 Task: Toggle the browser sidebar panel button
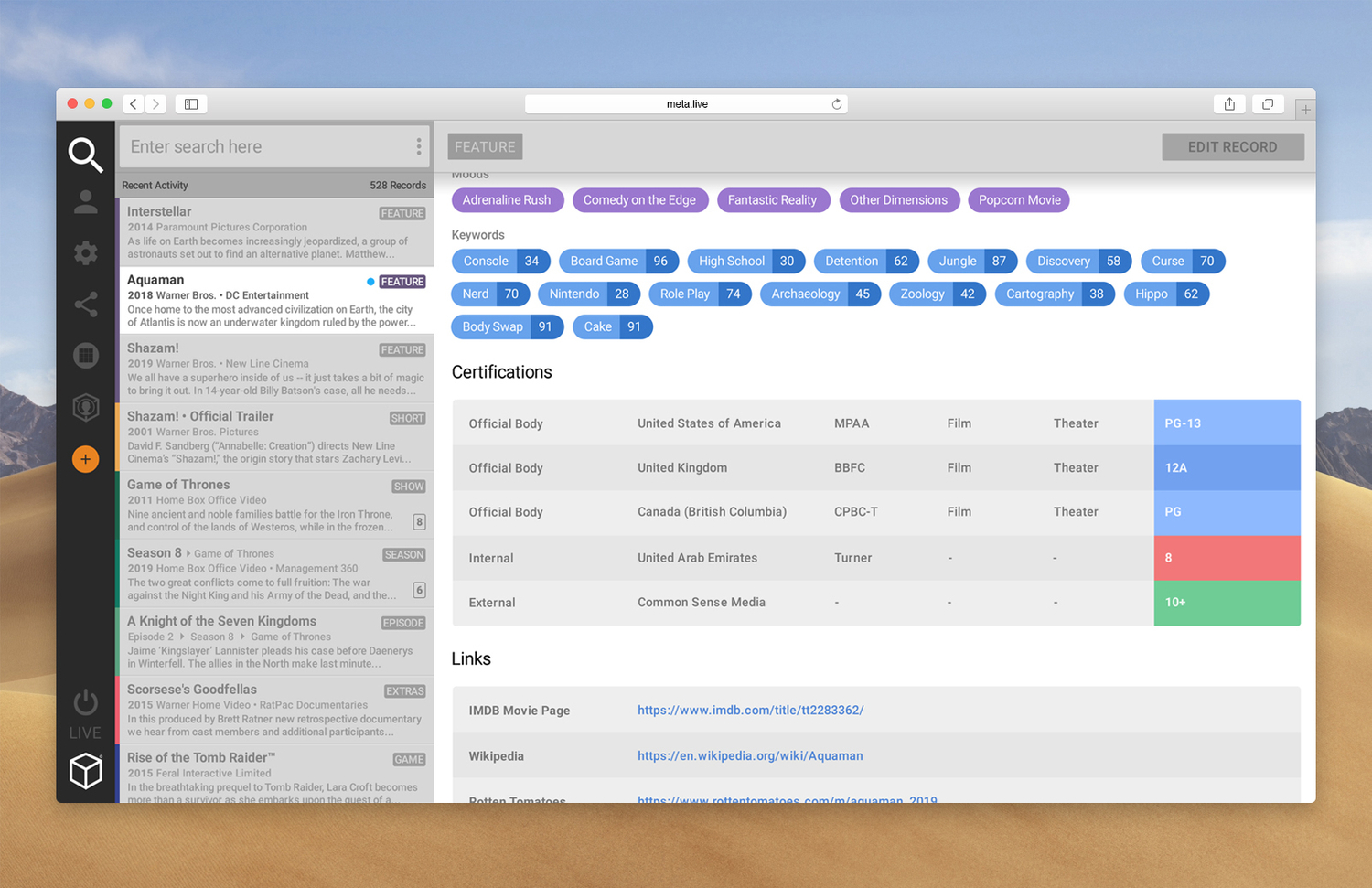pos(191,104)
